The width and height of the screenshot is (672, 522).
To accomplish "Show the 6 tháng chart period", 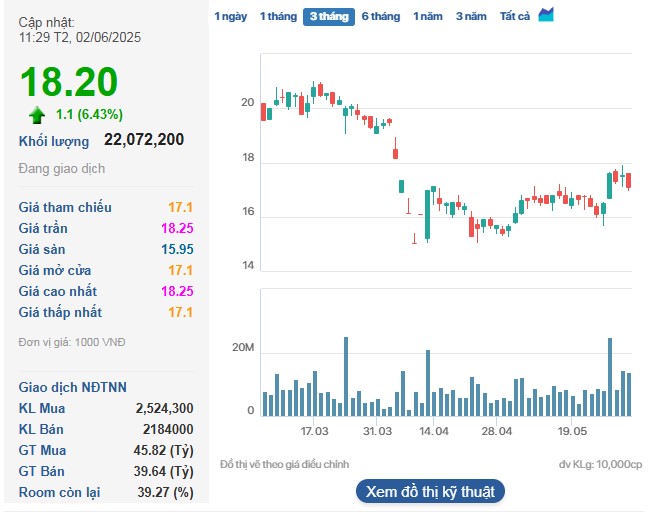I will pyautogui.click(x=380, y=17).
